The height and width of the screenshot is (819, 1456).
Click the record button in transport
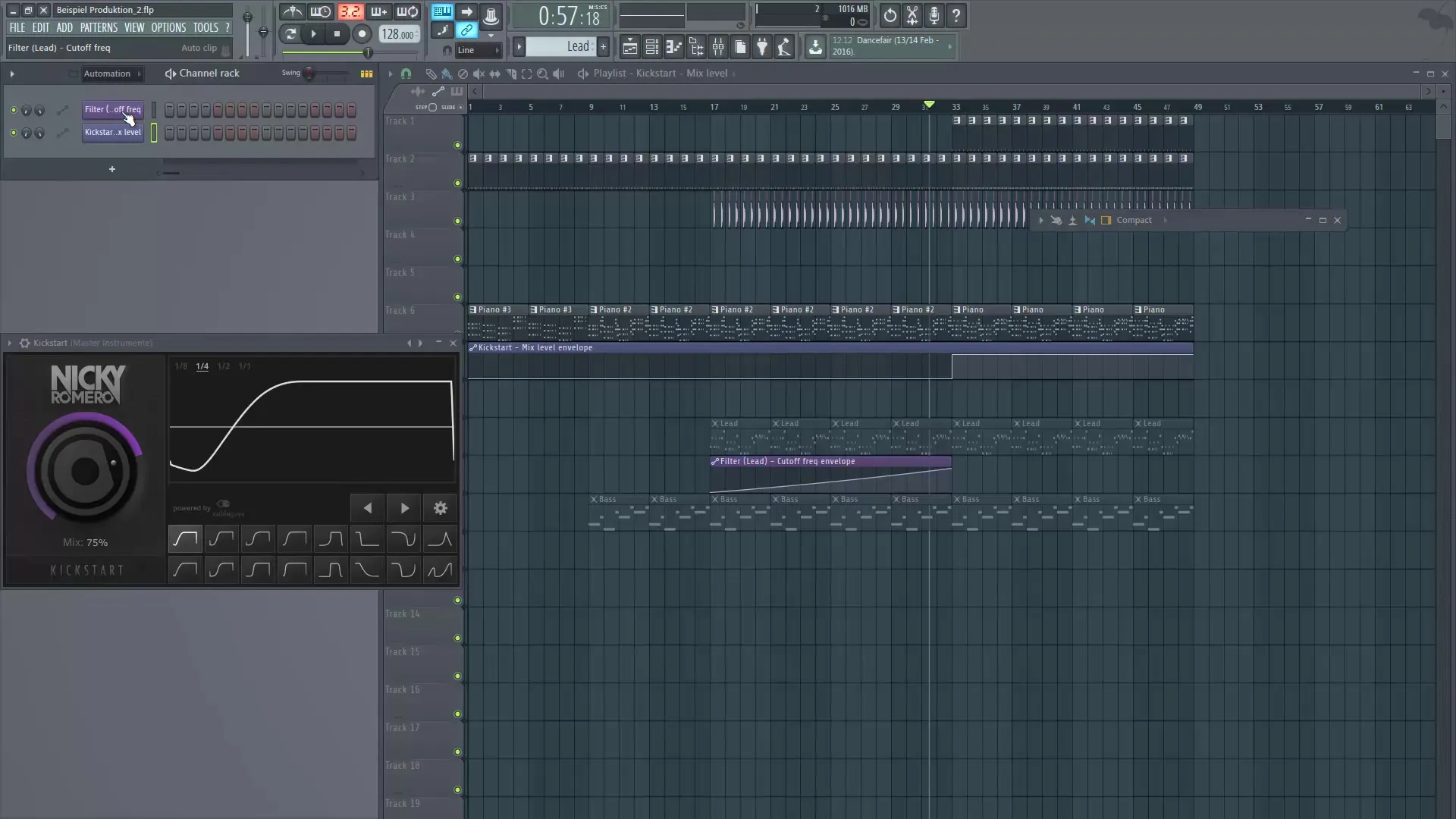[362, 33]
